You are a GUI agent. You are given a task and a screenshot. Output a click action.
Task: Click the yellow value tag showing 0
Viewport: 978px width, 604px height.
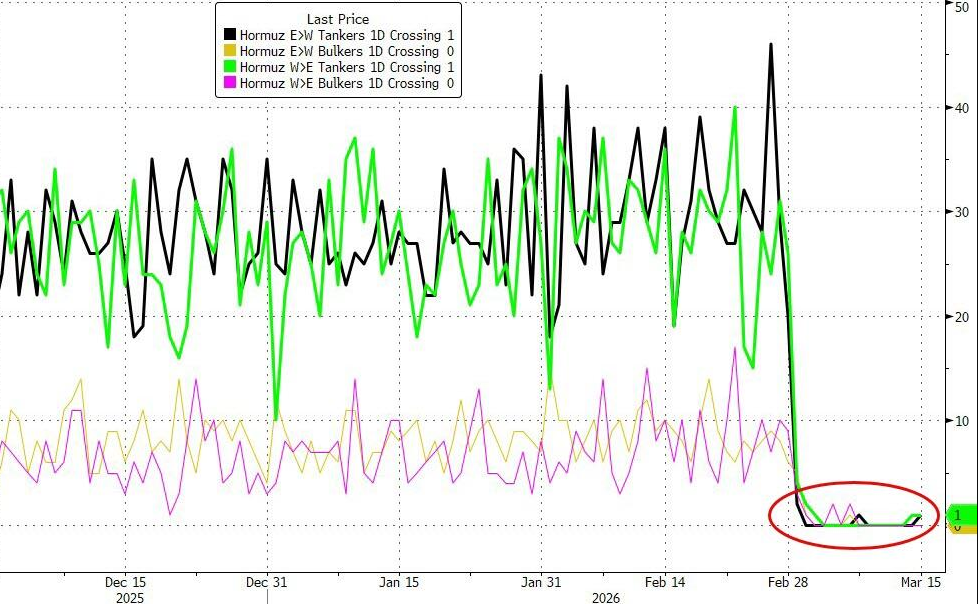[x=961, y=528]
